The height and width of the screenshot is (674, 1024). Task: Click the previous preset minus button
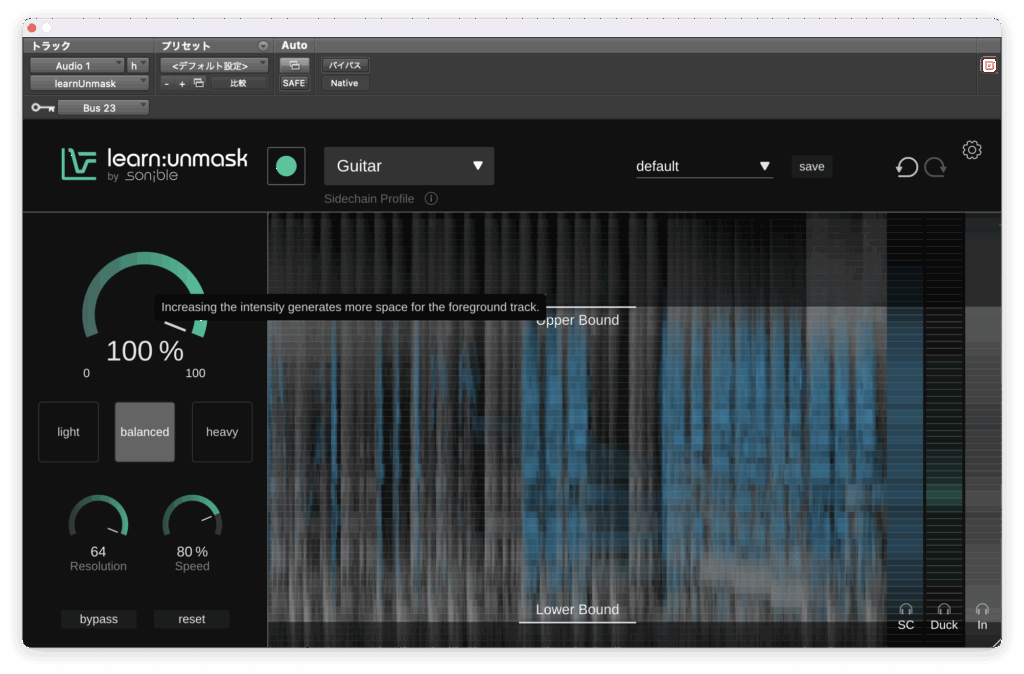167,84
